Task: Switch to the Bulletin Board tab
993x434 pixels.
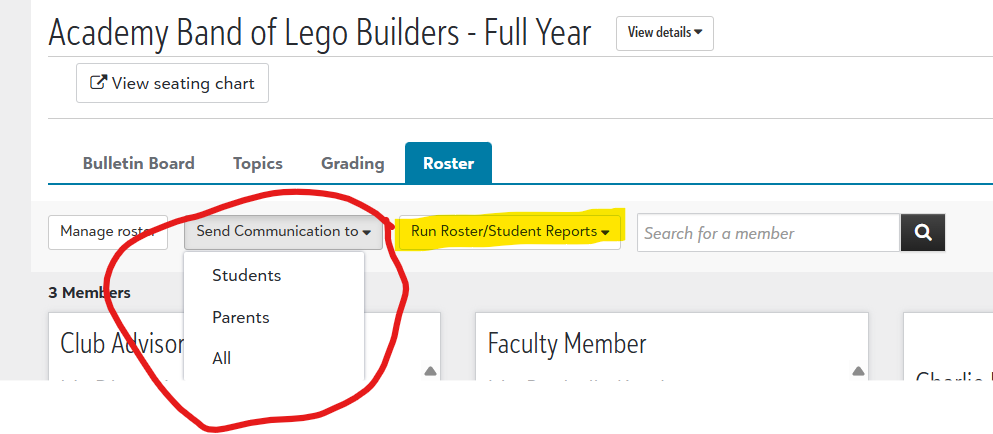Action: [x=138, y=163]
